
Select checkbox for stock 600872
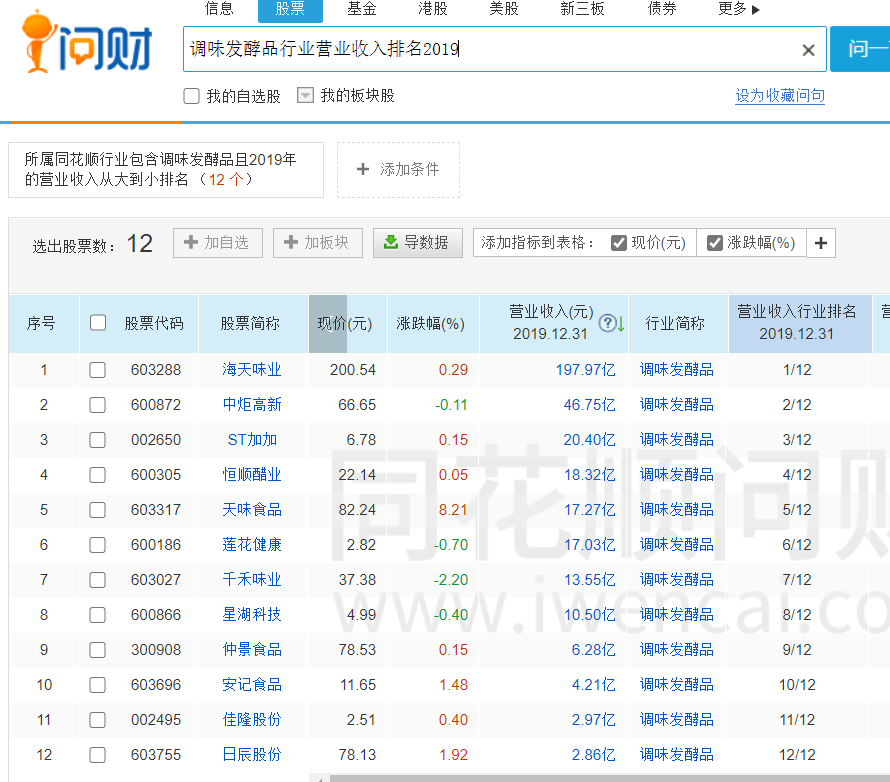pos(98,405)
